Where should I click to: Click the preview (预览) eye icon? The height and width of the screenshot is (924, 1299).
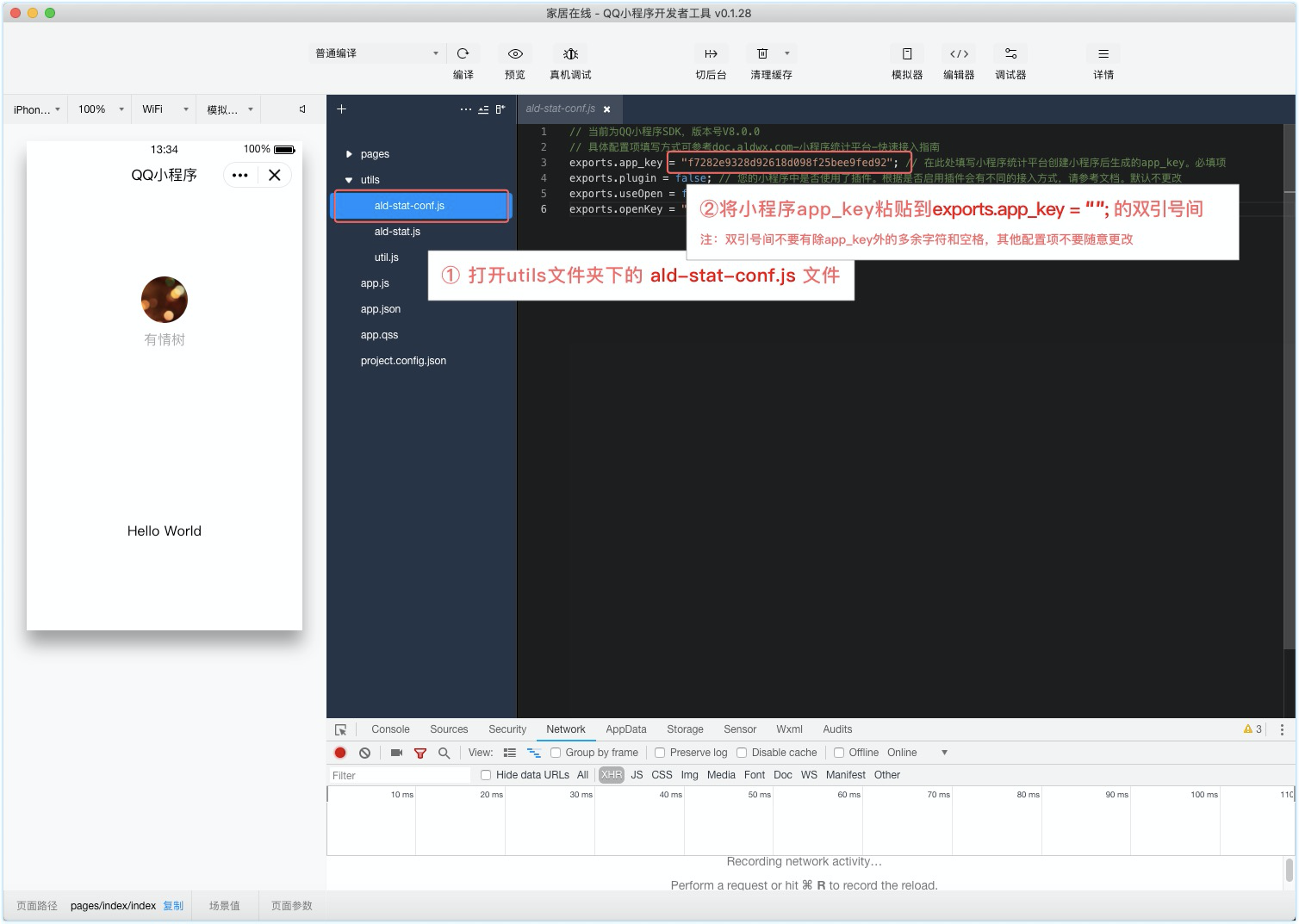(515, 53)
